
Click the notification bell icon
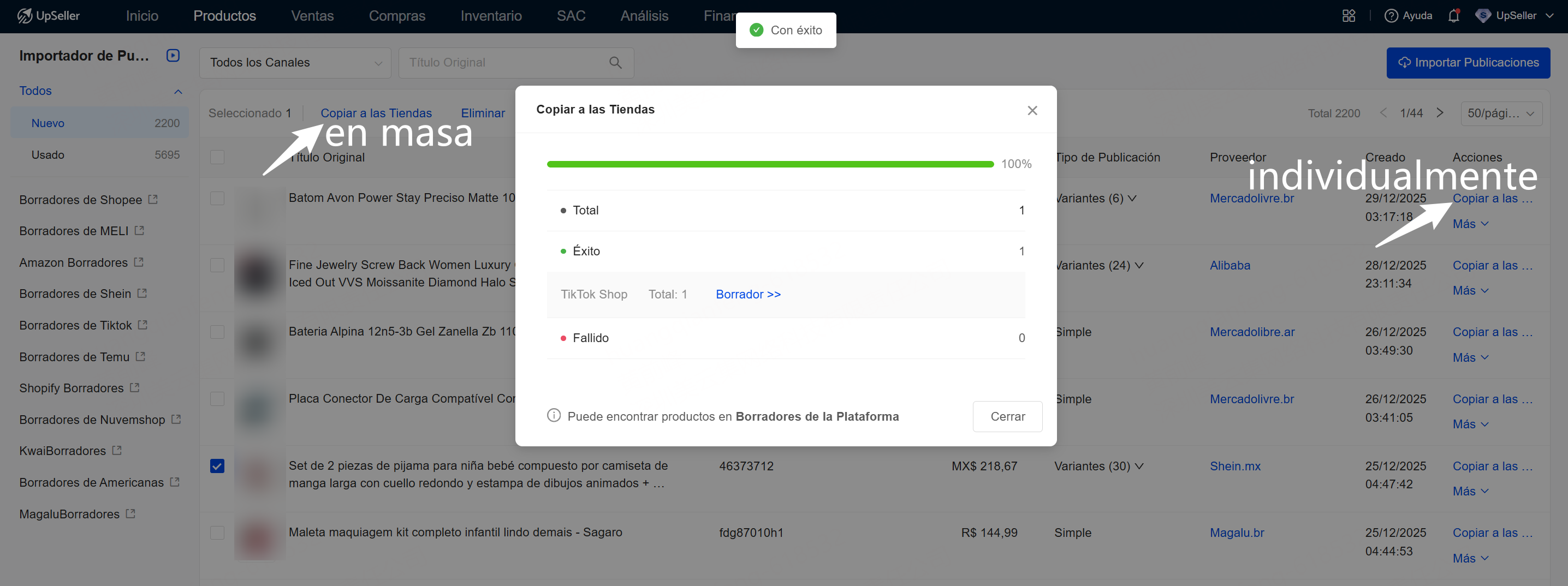[1453, 16]
